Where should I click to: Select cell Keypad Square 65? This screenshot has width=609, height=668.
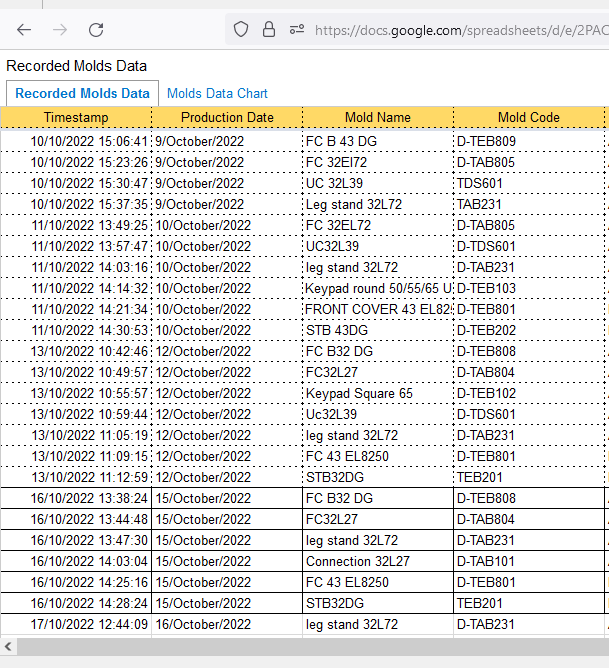click(378, 393)
